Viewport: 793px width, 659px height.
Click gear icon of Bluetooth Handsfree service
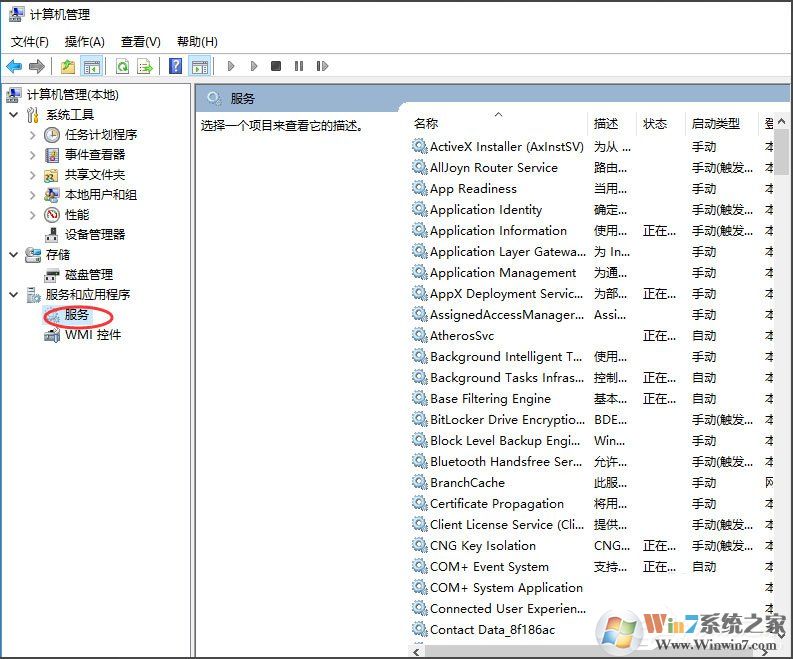coord(419,461)
